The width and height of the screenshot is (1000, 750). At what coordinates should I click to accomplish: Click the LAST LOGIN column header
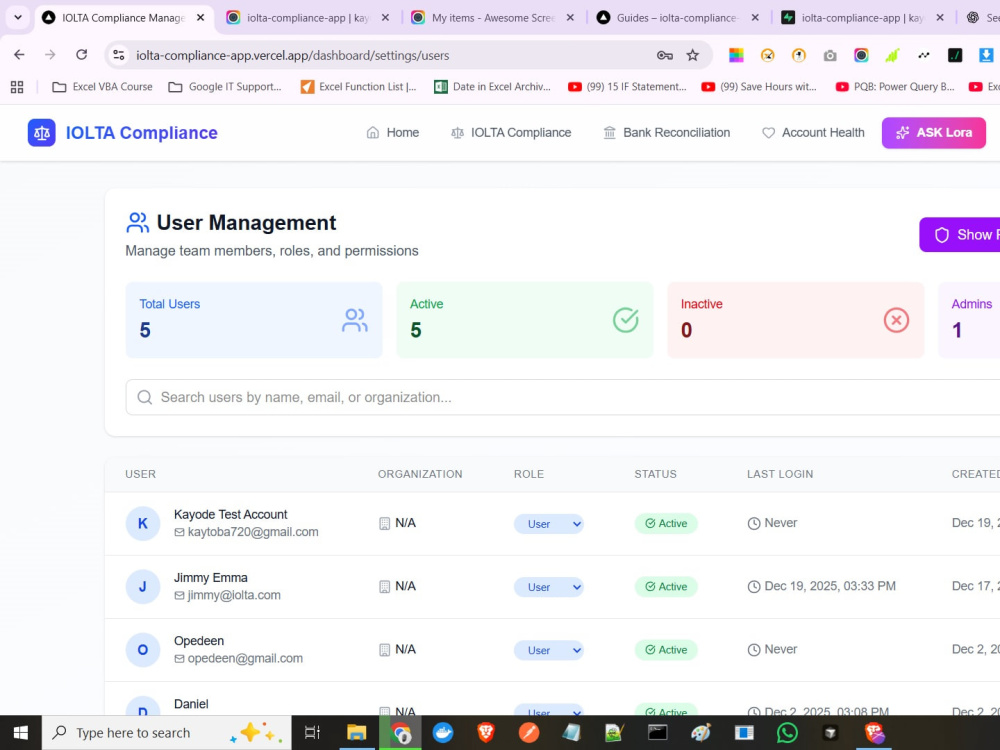pyautogui.click(x=780, y=474)
